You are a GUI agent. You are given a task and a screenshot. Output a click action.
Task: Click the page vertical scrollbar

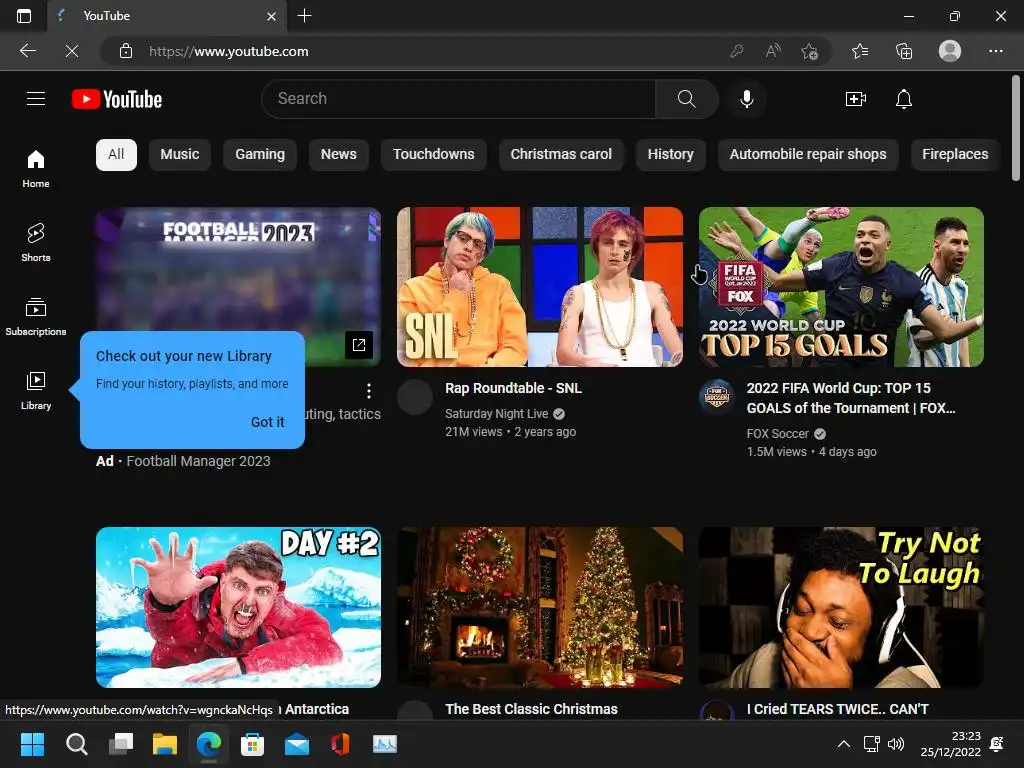[1016, 128]
